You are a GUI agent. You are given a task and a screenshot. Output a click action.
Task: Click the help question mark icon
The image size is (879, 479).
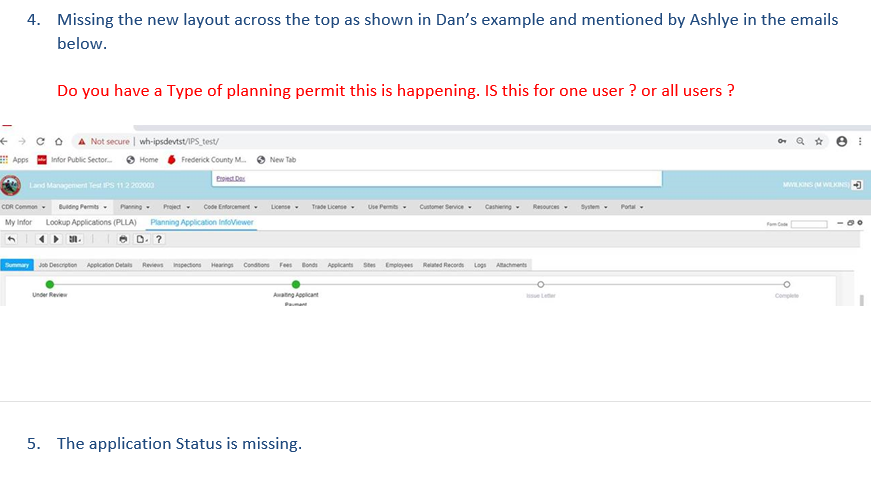pos(159,239)
